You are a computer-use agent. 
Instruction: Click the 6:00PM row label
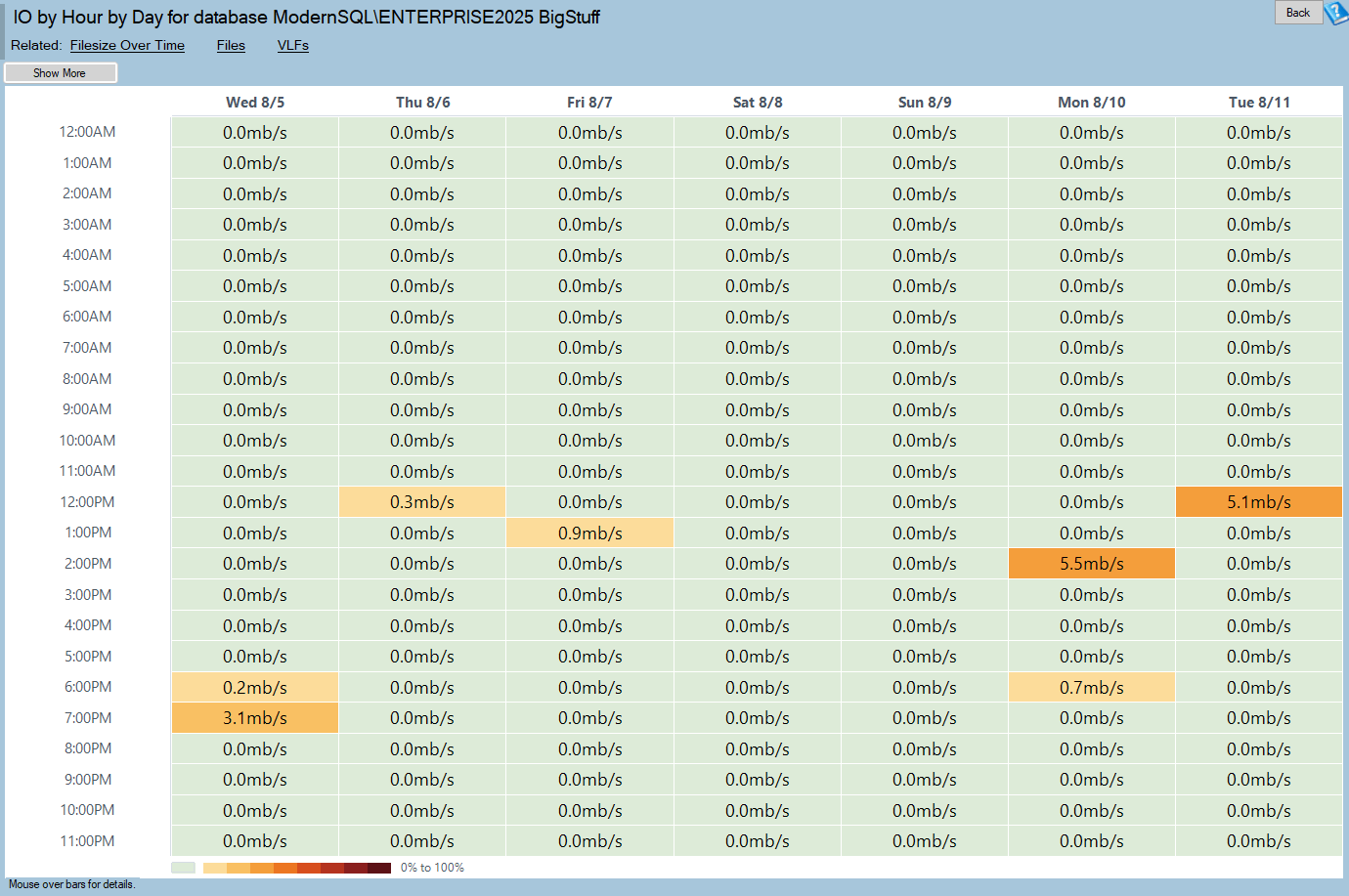coord(88,687)
